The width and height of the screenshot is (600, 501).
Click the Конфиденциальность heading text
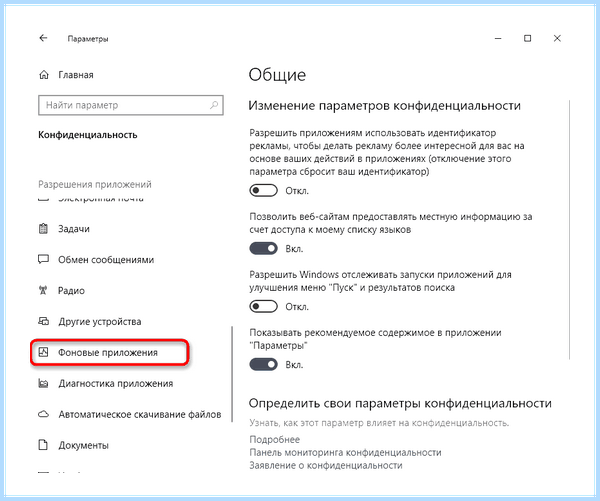tap(88, 135)
